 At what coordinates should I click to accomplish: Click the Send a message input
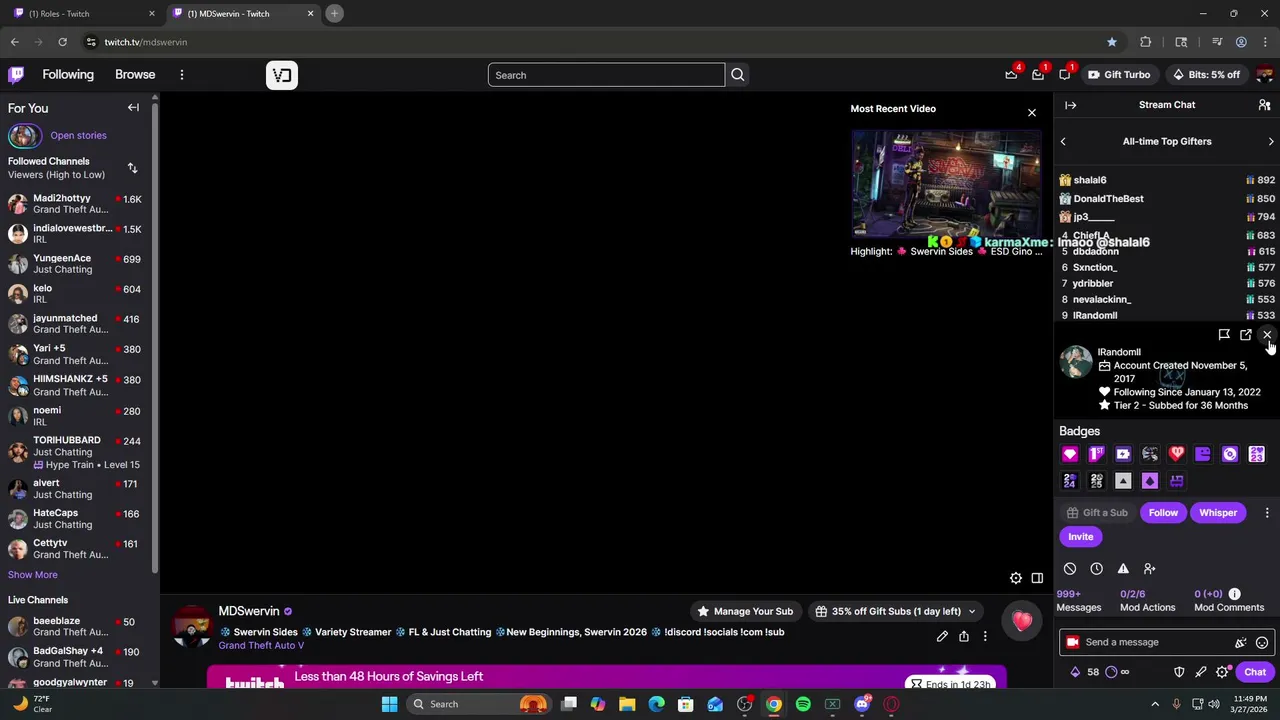[1165, 643]
